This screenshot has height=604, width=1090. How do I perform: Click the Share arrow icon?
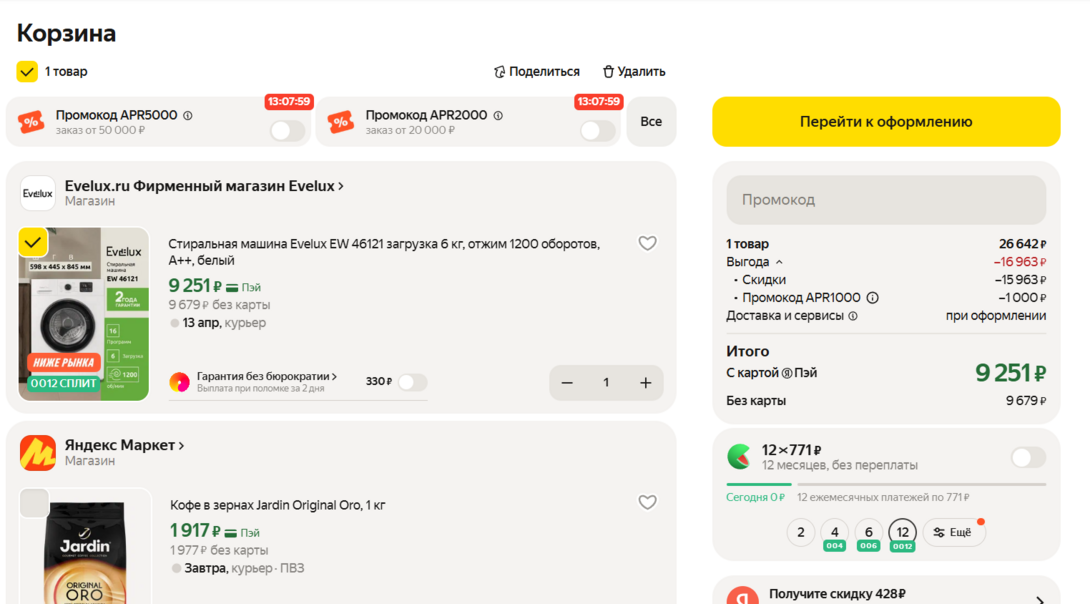click(499, 72)
